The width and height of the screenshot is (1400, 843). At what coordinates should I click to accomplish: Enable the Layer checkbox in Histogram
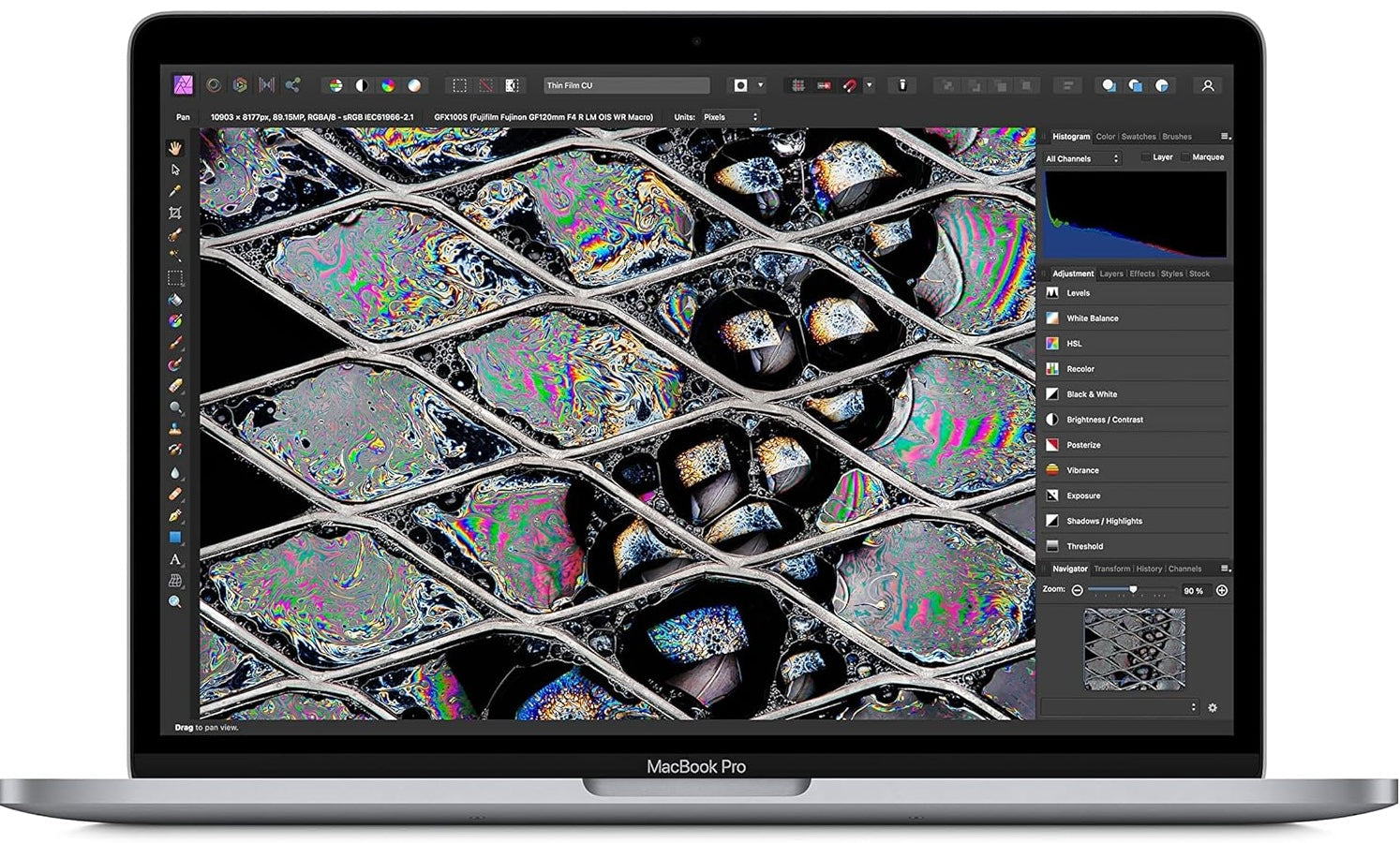[1146, 157]
